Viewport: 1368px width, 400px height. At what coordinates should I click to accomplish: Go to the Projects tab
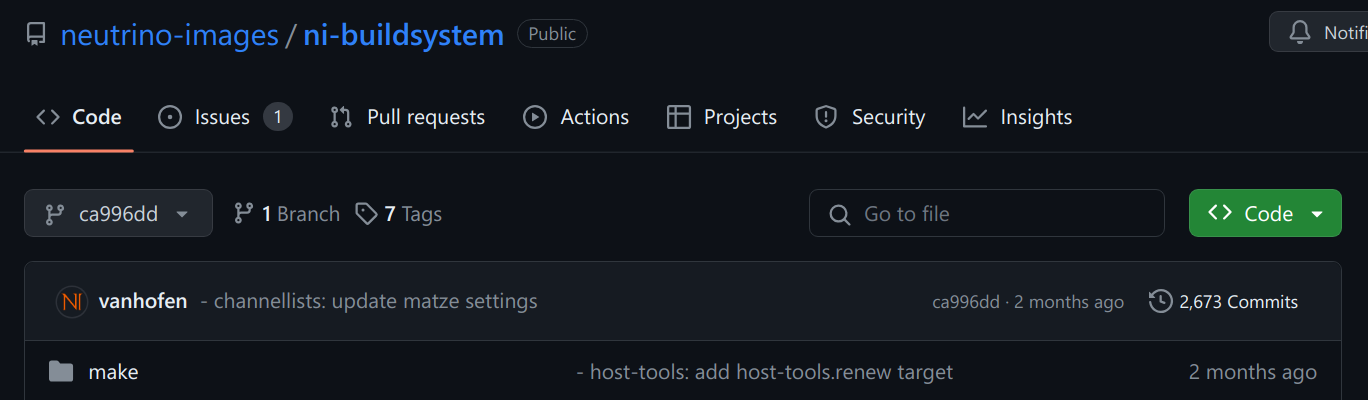pos(721,117)
